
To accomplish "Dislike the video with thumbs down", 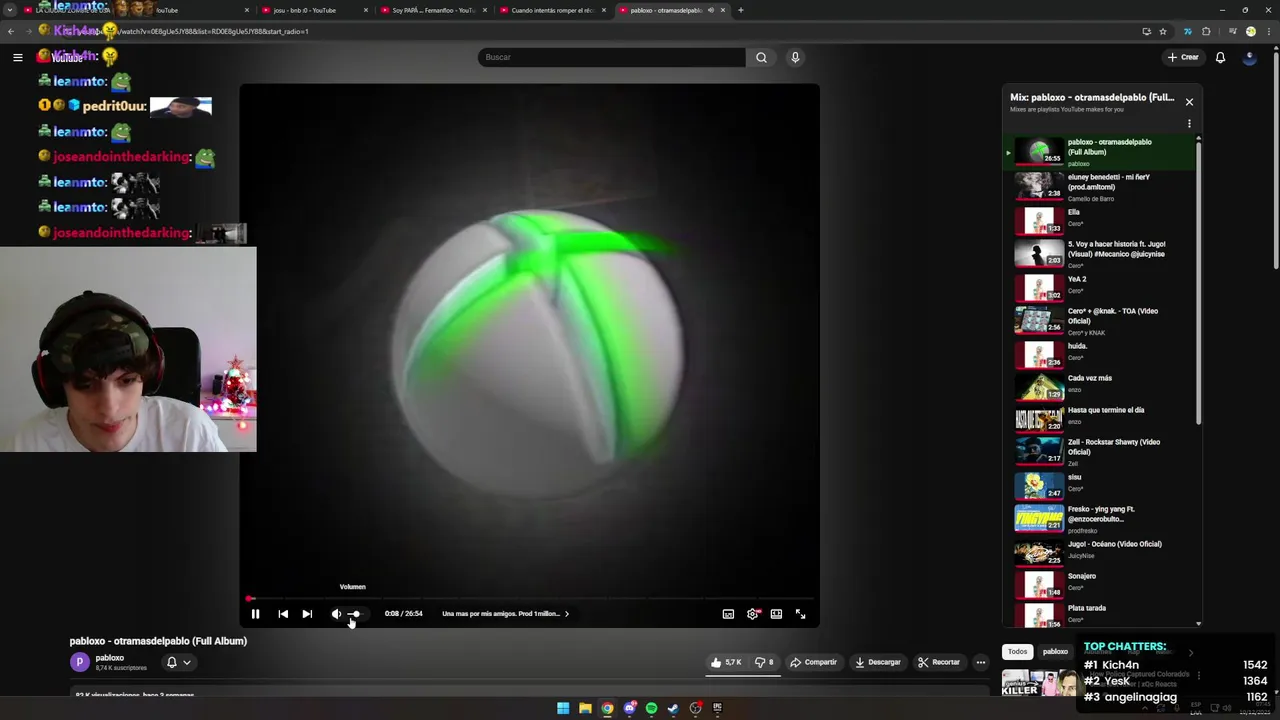I will point(764,662).
